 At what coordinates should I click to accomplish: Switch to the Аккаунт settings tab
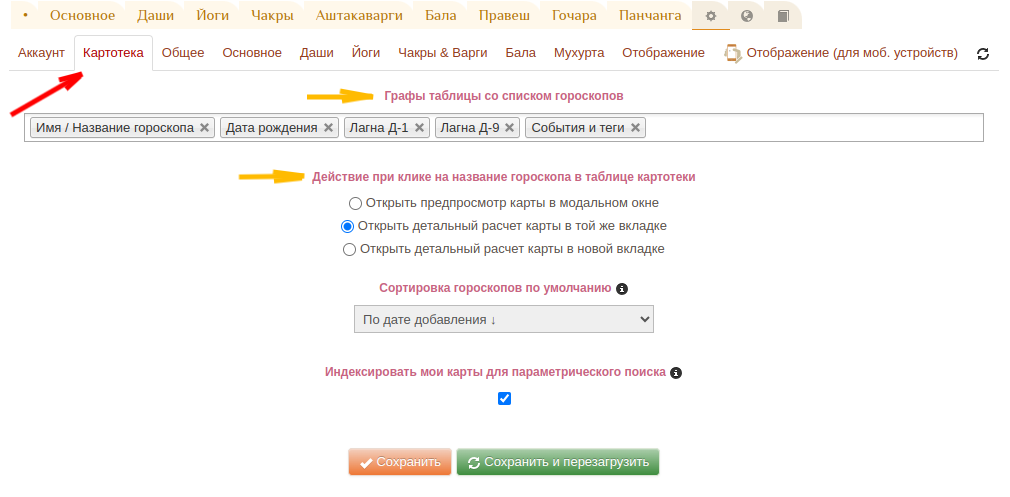pyautogui.click(x=41, y=53)
